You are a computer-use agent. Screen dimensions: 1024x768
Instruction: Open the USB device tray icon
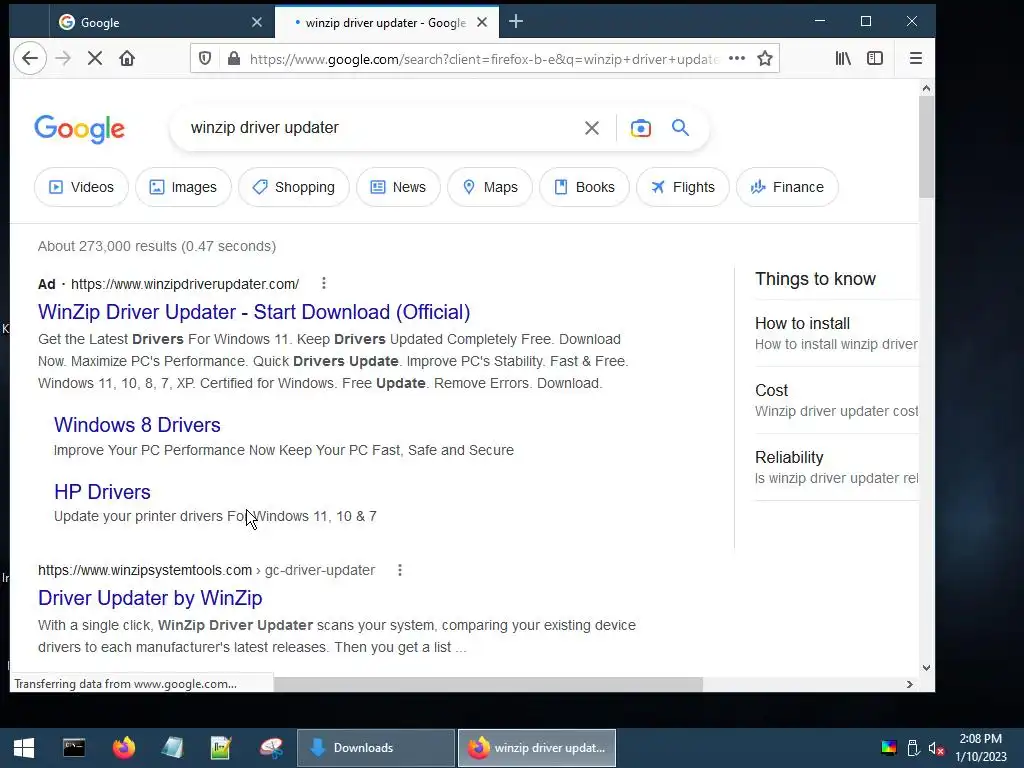913,748
